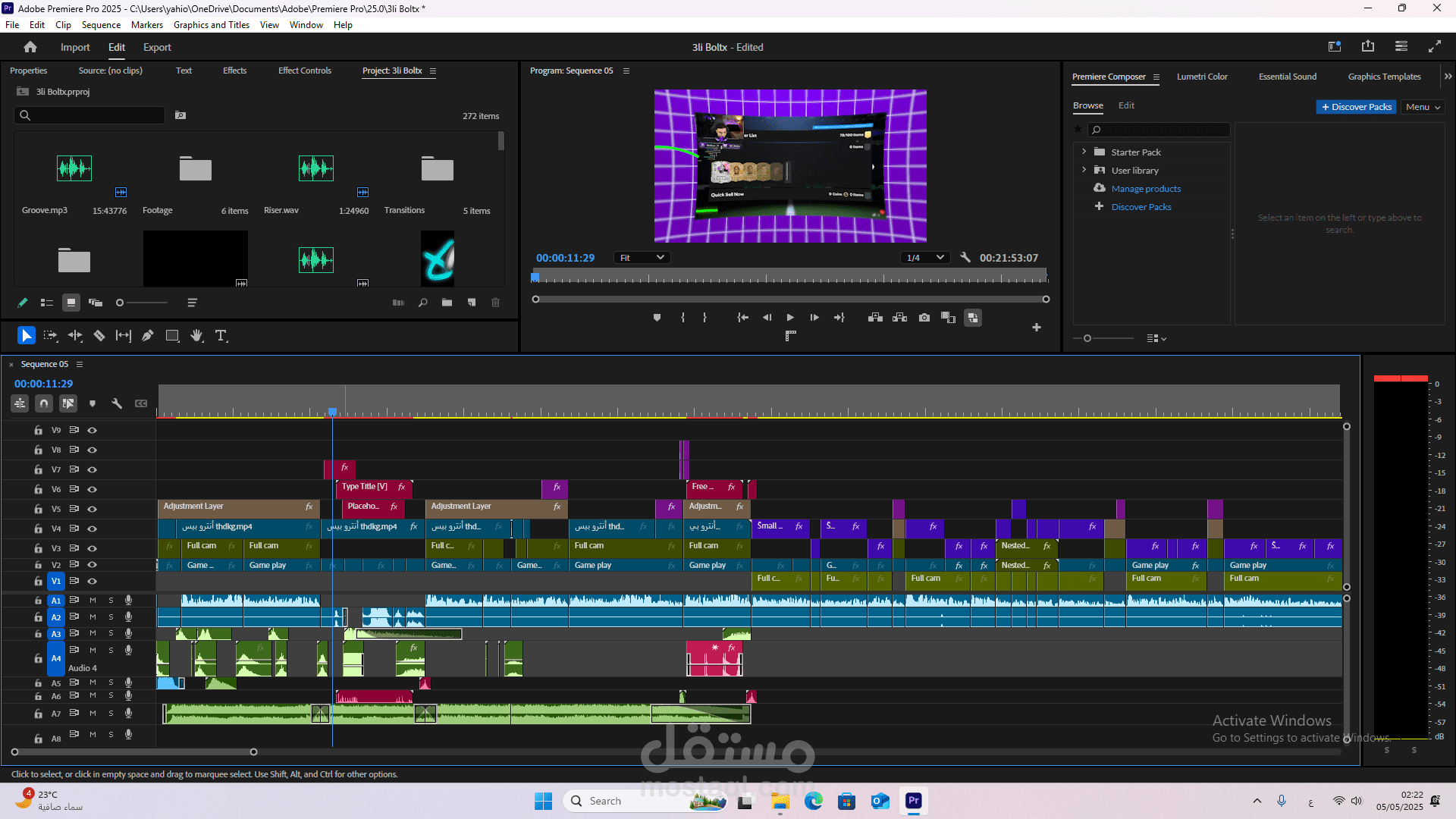Open Microsoft Edge from the taskbar
Image resolution: width=1456 pixels, height=819 pixels.
tap(814, 801)
